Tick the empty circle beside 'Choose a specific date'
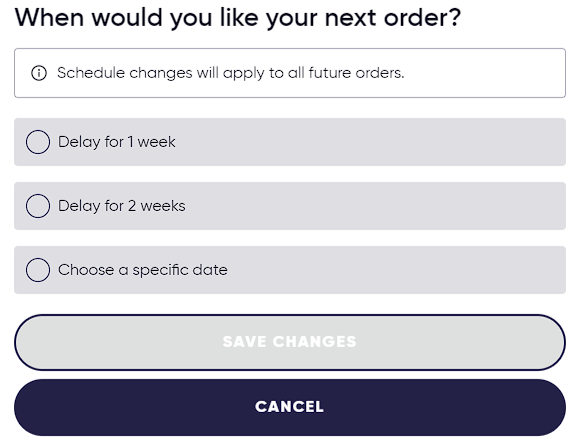This screenshot has width=578, height=447. (x=38, y=270)
